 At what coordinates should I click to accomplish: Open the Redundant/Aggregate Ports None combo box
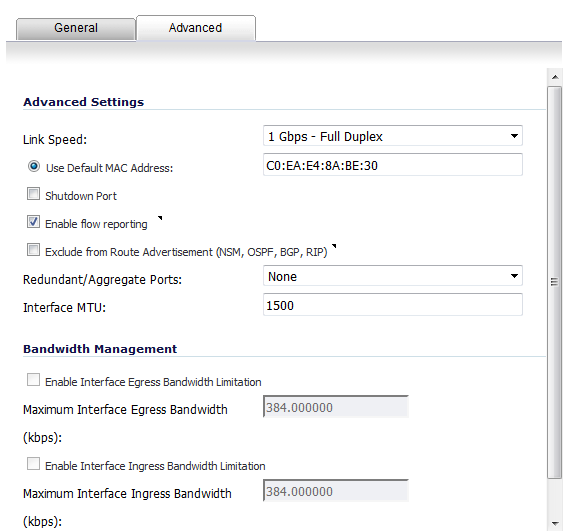393,276
